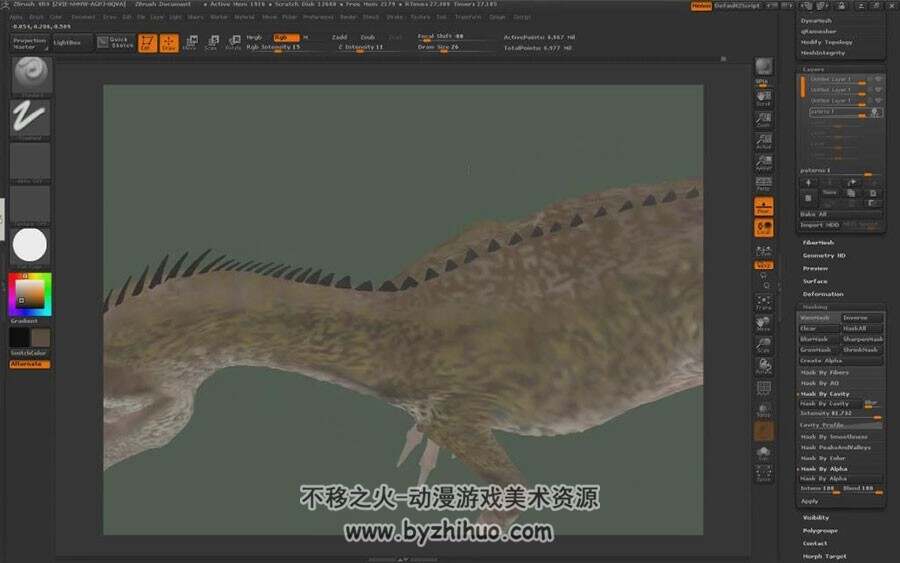Toggle the Floor grid icon
900x563 pixels.
[763, 207]
